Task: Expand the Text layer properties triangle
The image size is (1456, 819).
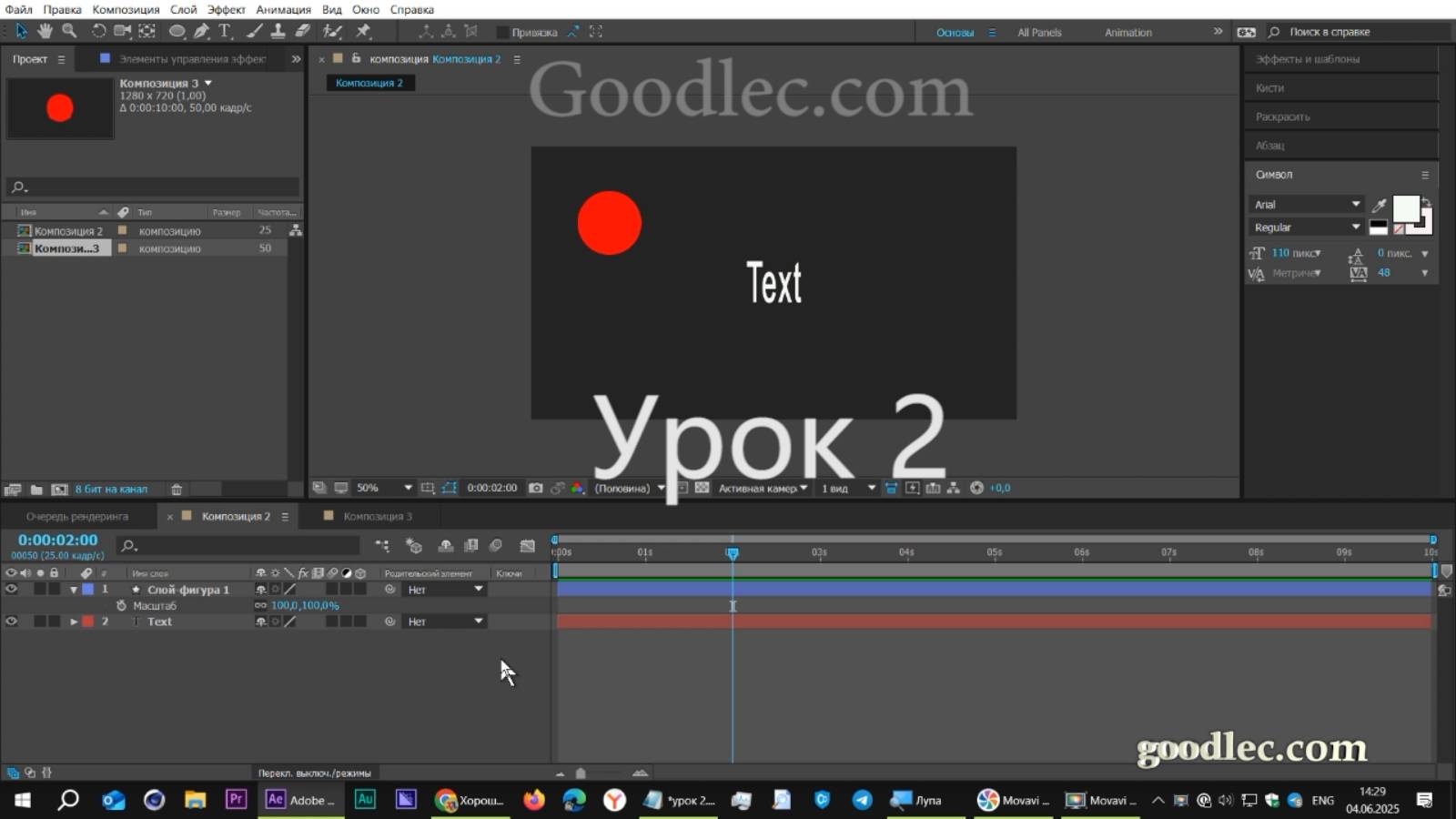Action: pyautogui.click(x=74, y=622)
